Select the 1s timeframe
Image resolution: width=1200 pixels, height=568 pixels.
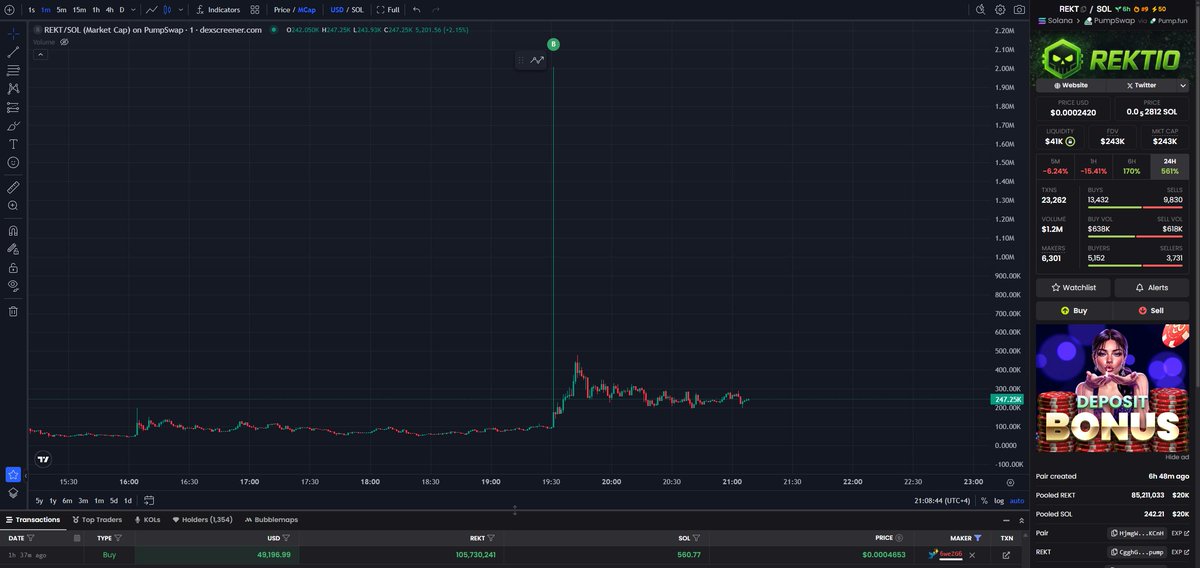[31, 9]
